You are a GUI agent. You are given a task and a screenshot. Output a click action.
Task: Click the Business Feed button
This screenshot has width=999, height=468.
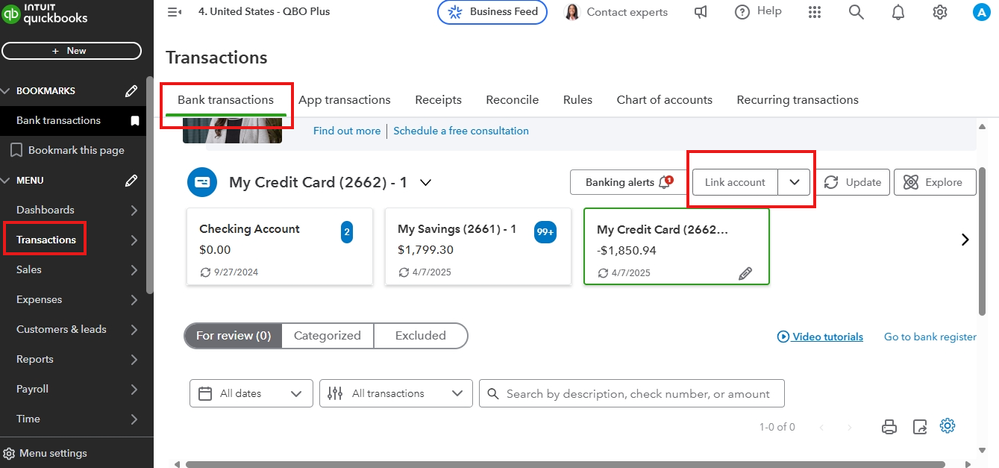tap(492, 12)
